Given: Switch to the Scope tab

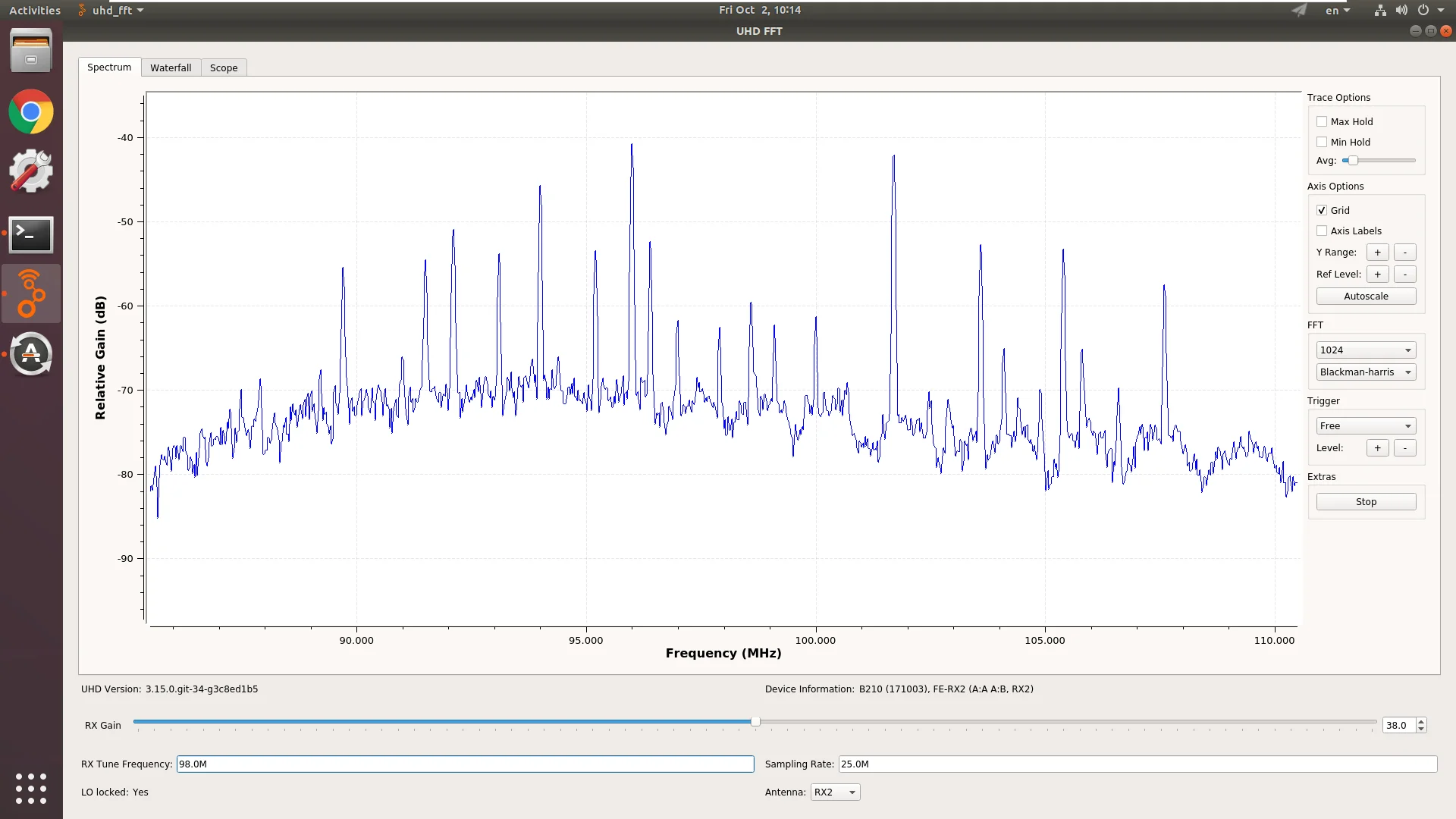Looking at the screenshot, I should 224,67.
